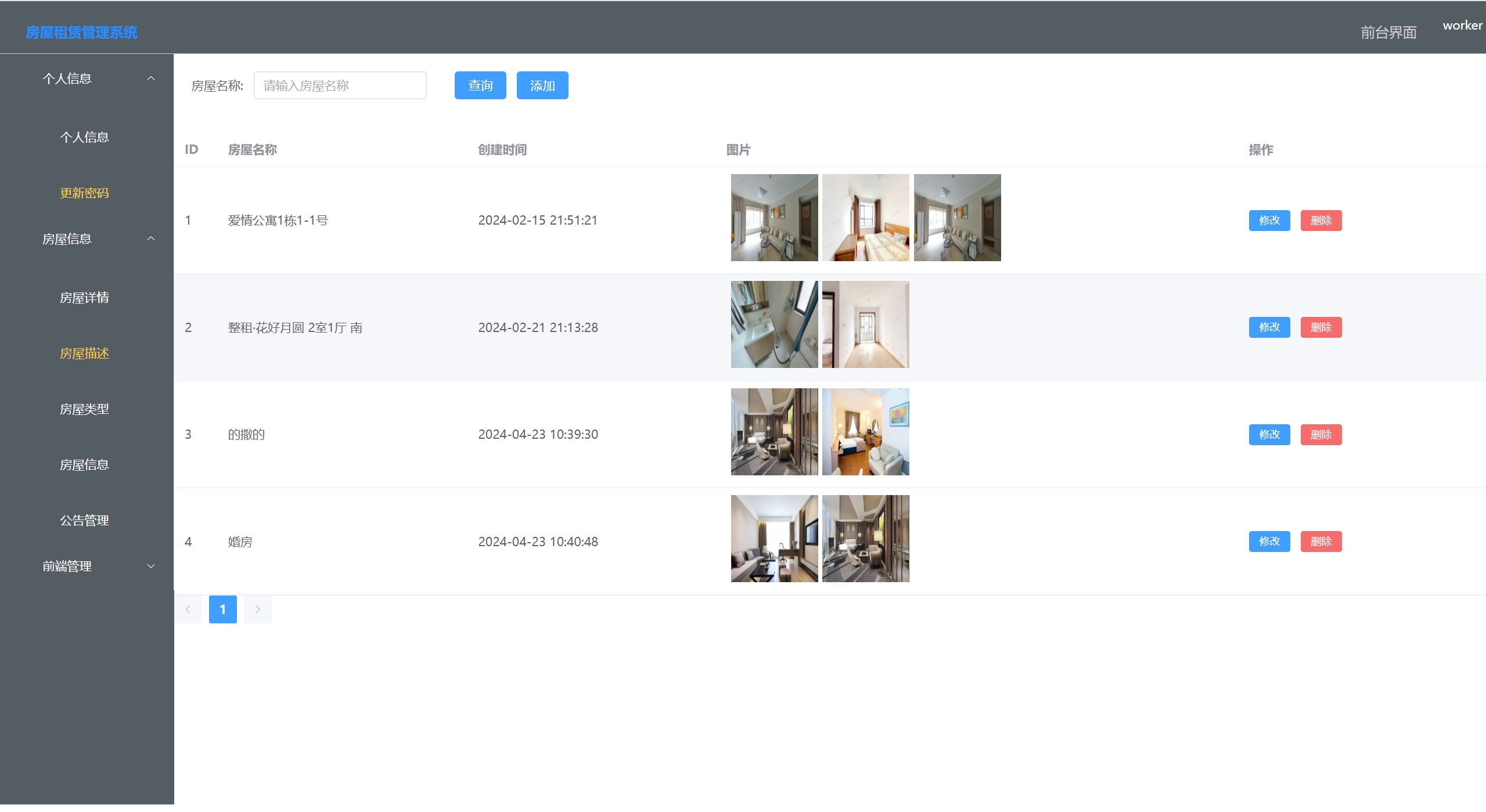
Task: Click the 房屋租赁管理系统 title logo
Action: (x=81, y=33)
